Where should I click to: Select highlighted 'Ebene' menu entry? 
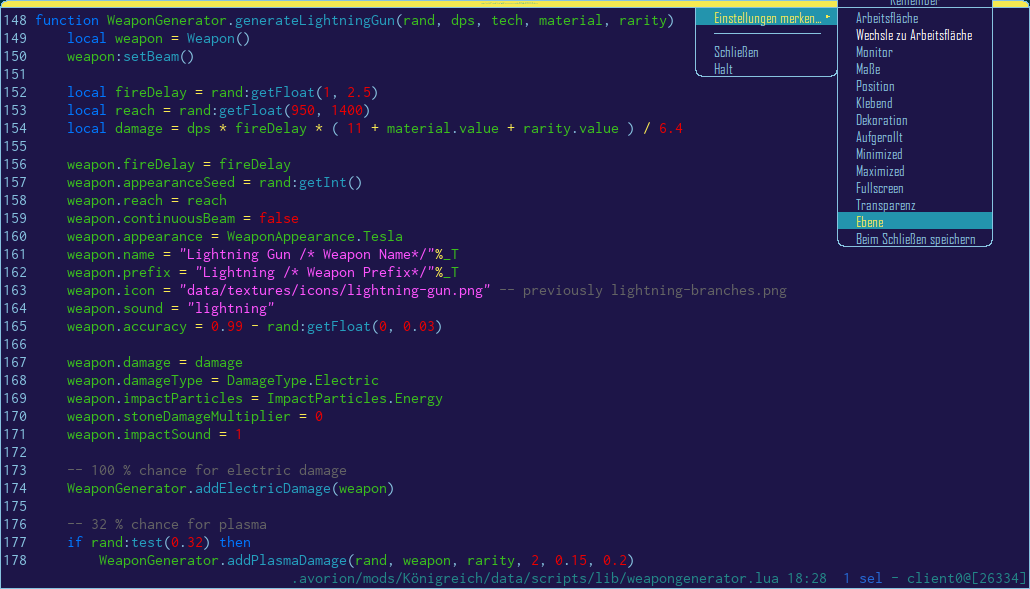pos(914,222)
